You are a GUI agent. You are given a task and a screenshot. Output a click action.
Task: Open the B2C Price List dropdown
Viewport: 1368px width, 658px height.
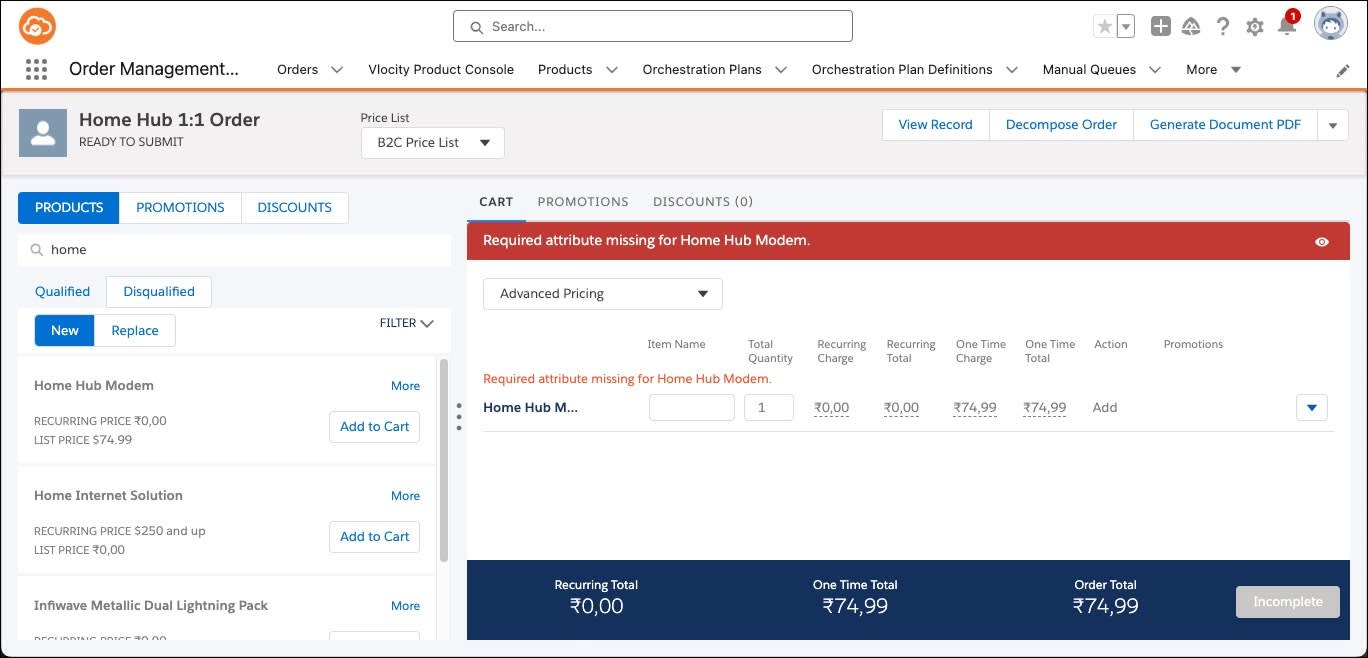click(x=433, y=143)
